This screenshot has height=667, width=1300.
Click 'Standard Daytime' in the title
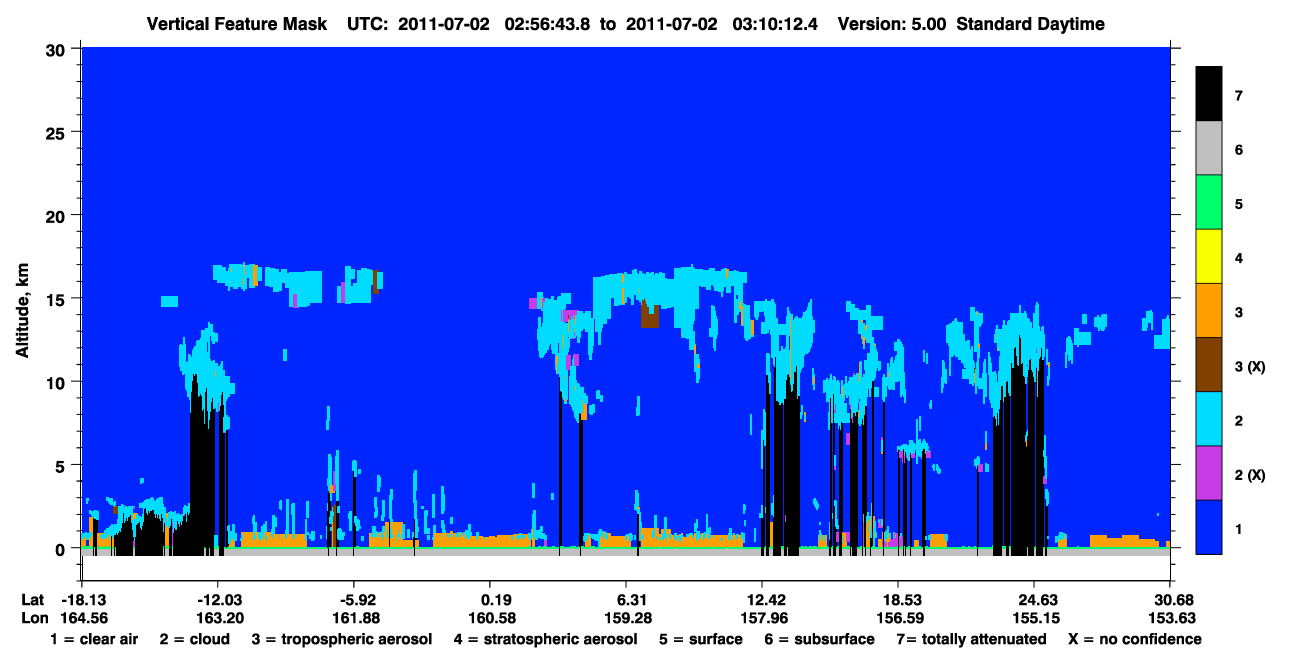[x=1030, y=24]
